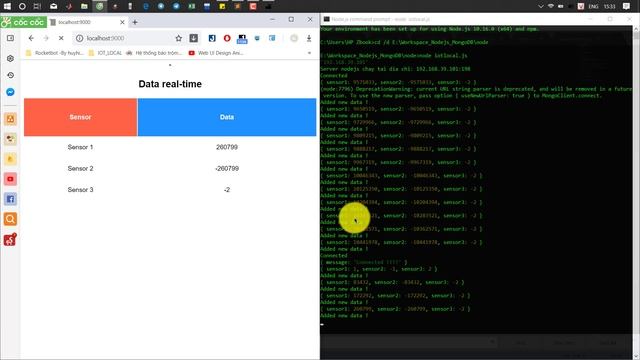Open the red Opera-style extension icon
This screenshot has width=640, height=360.
pos(227,38)
